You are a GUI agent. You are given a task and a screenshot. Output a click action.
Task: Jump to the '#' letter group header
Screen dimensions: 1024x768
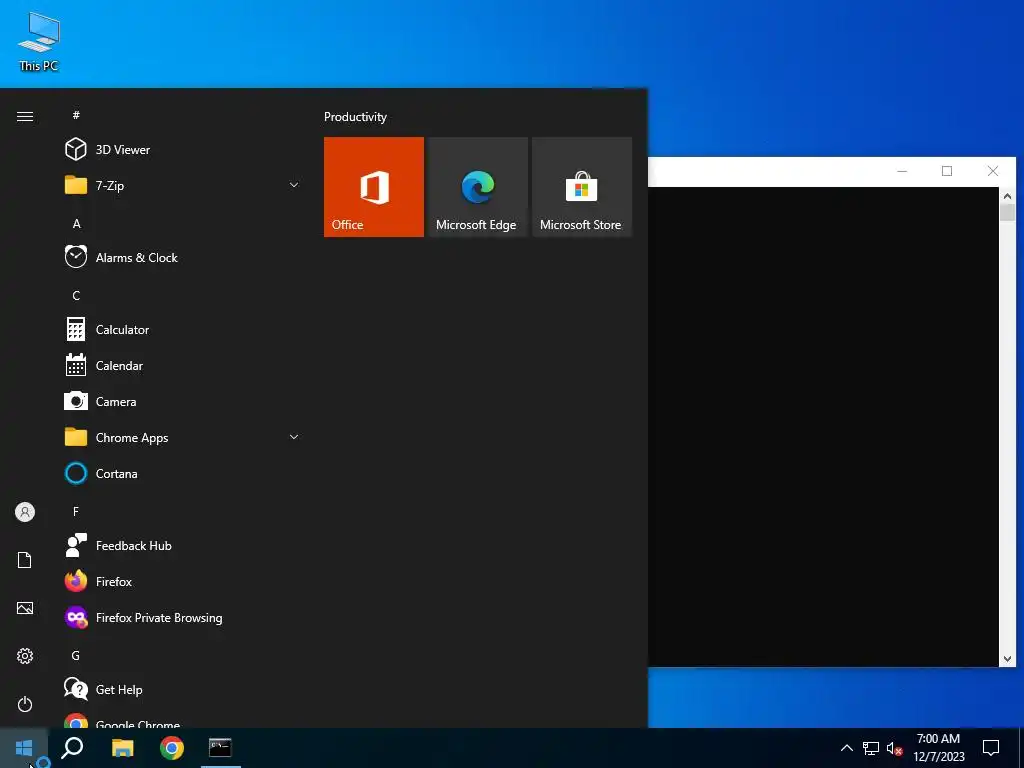76,115
